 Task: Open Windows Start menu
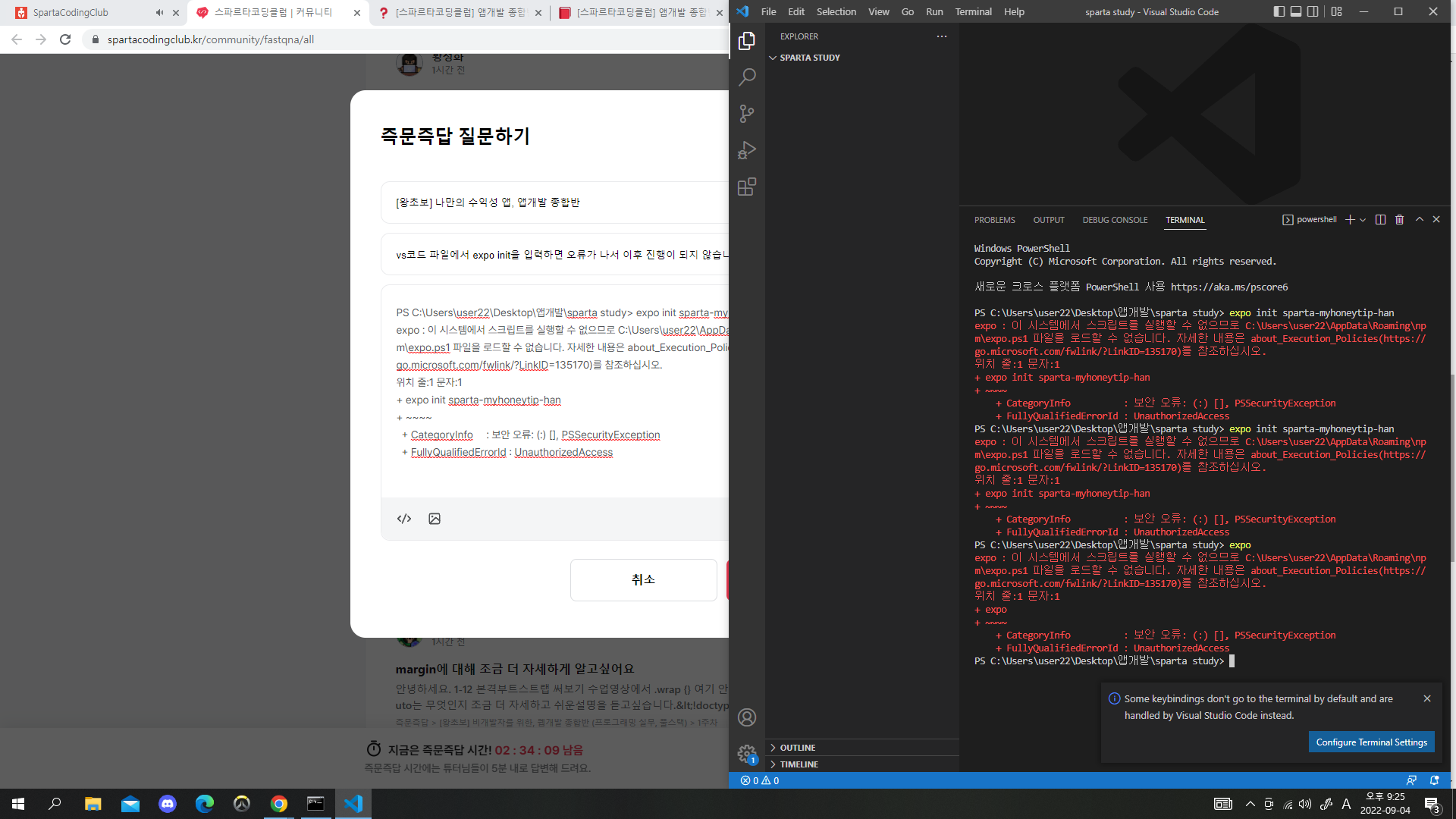tap(18, 804)
